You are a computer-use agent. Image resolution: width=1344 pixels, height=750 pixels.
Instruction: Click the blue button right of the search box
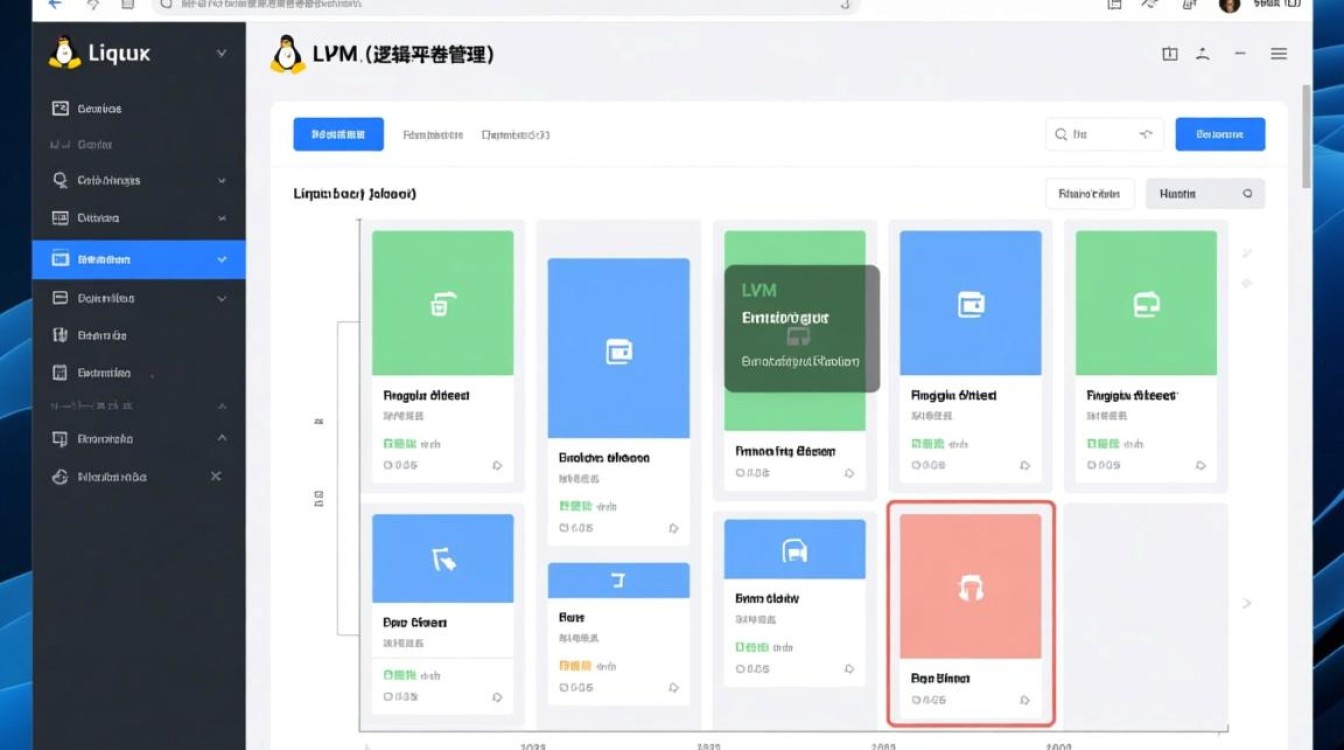[1219, 134]
